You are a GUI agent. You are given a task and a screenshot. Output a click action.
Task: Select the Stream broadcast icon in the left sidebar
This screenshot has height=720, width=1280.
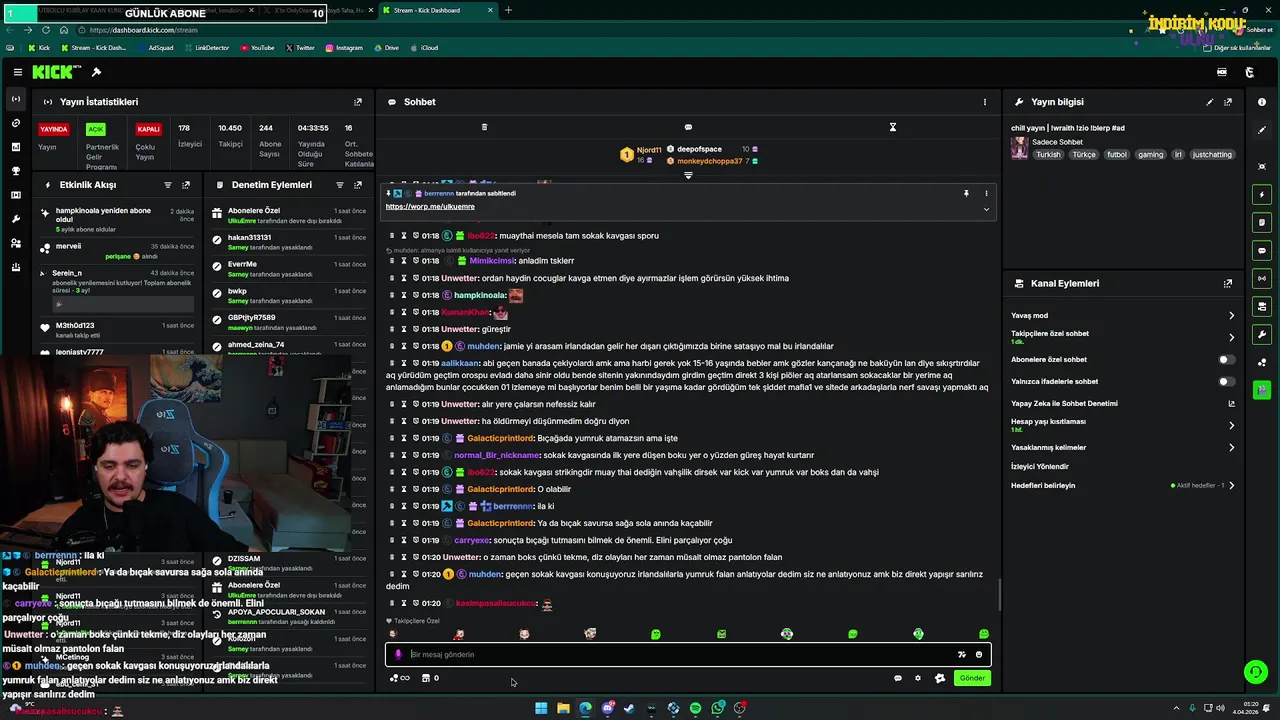click(16, 99)
